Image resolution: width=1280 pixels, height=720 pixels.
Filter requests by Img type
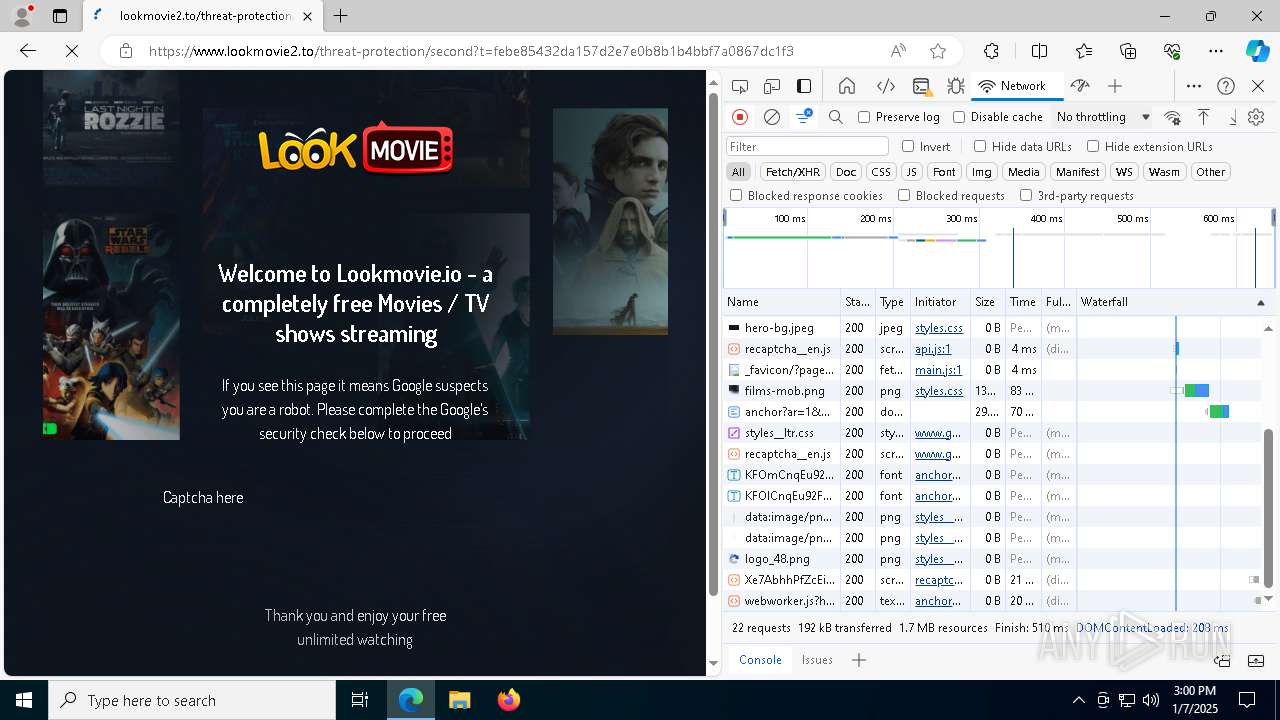(982, 172)
